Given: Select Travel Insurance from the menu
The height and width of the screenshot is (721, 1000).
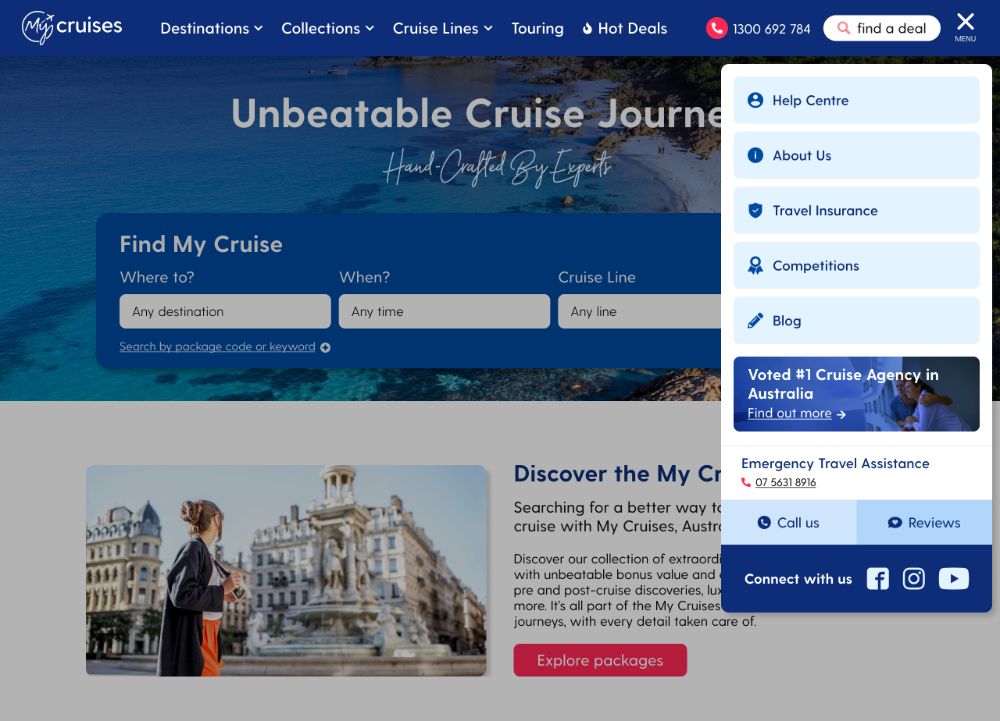Looking at the screenshot, I should tap(857, 210).
